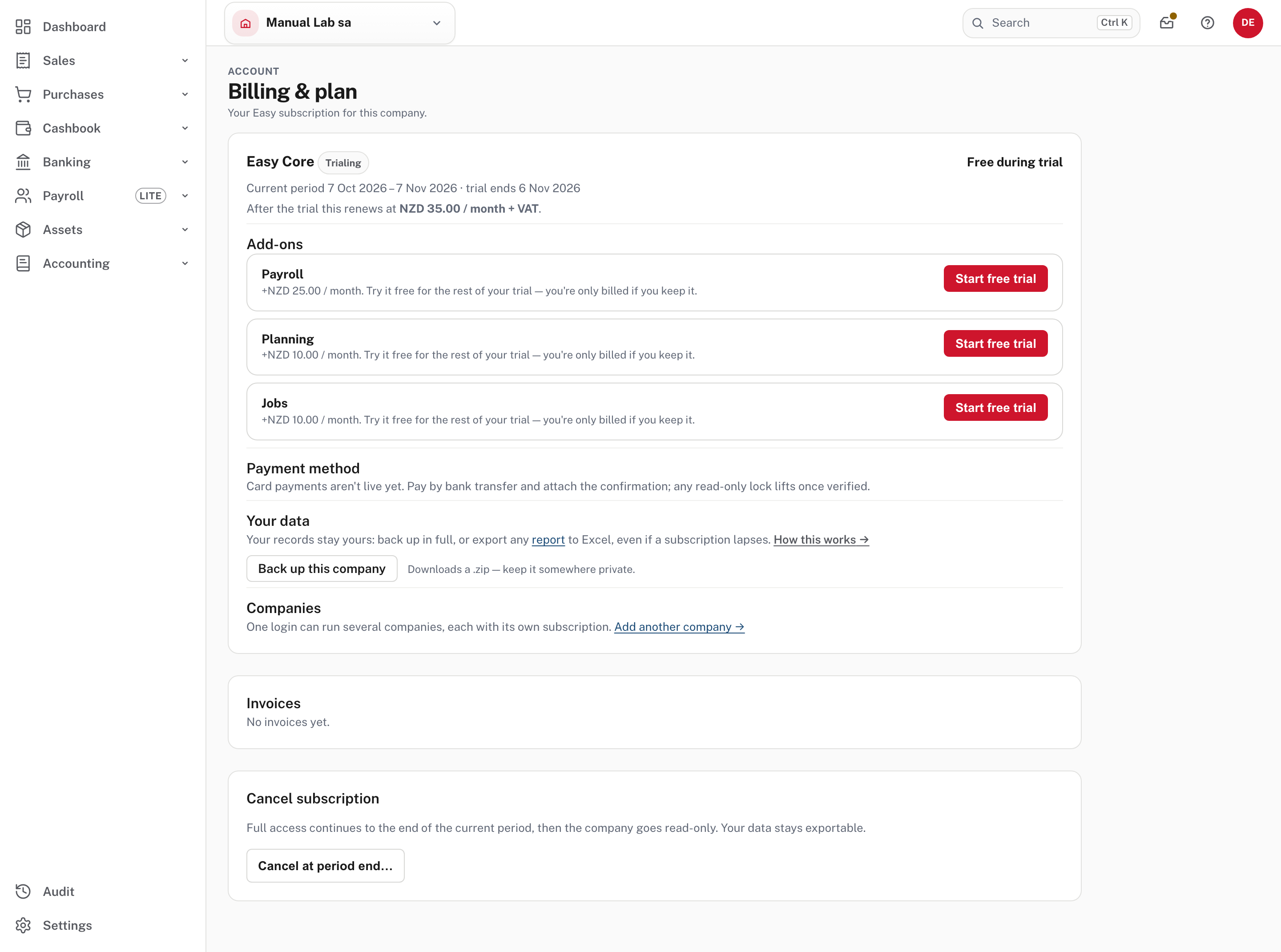
Task: Click the Assets box icon
Action: click(23, 230)
